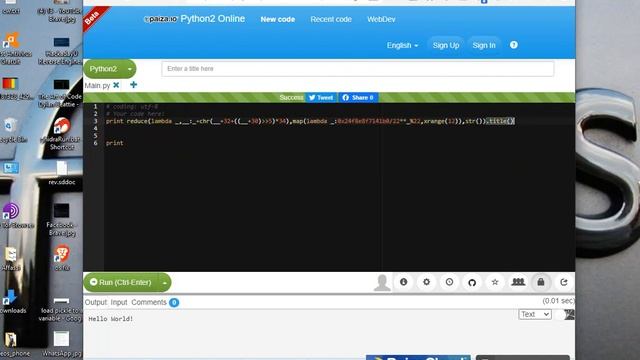Image resolution: width=640 pixels, height=360 pixels.
Task: Click the star favorite icon
Action: (x=495, y=282)
